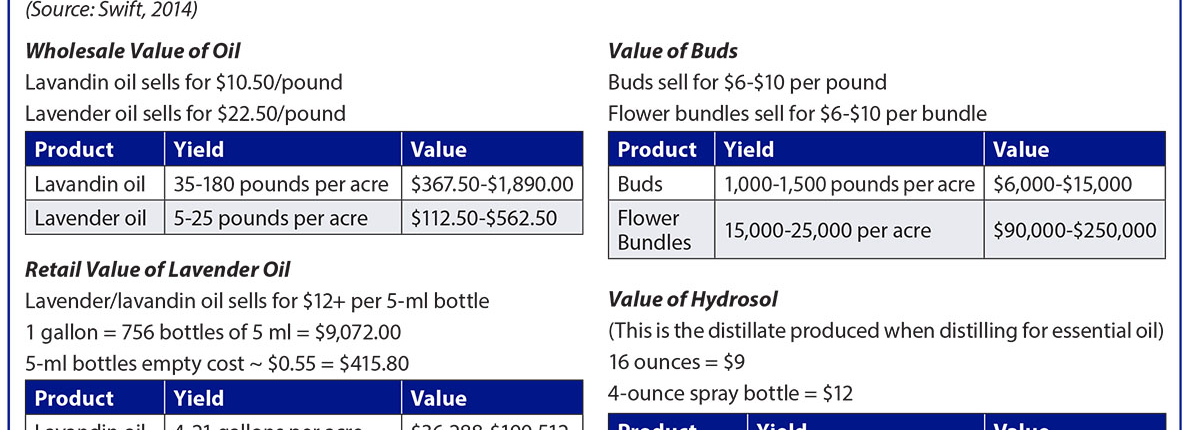Click the "Flower Bundles" product cell

(648, 230)
